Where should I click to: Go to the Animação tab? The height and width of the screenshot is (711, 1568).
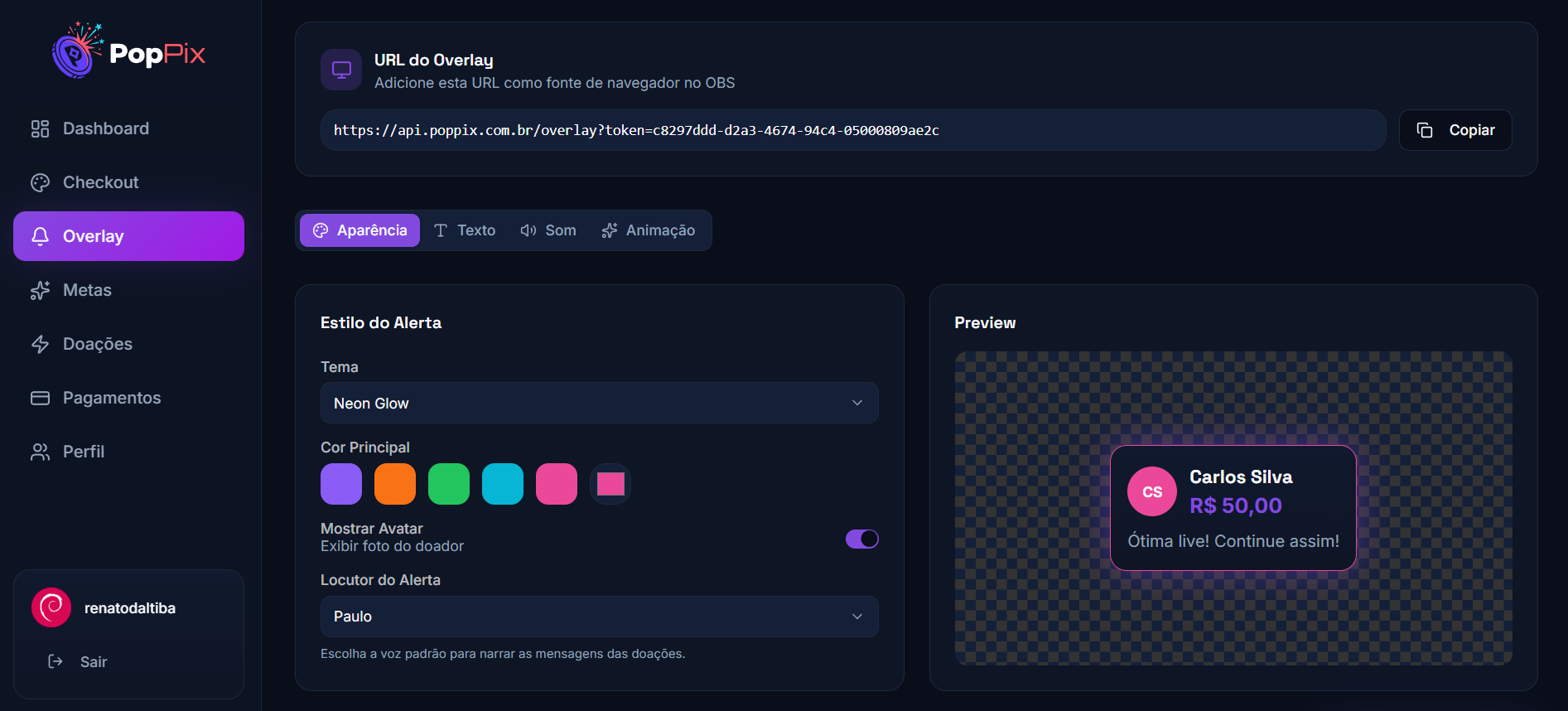coord(649,230)
